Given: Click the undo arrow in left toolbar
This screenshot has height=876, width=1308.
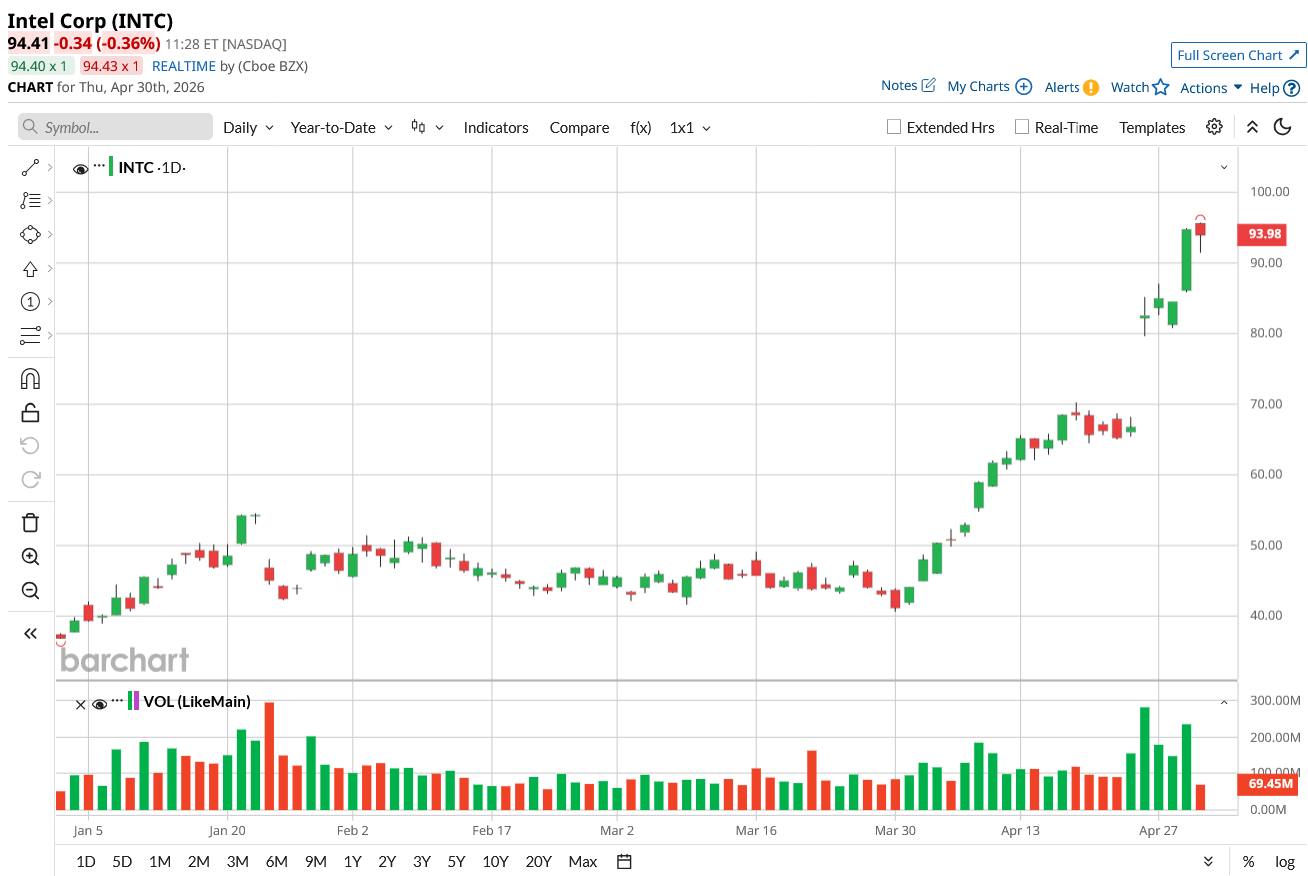Looking at the screenshot, I should 30,445.
